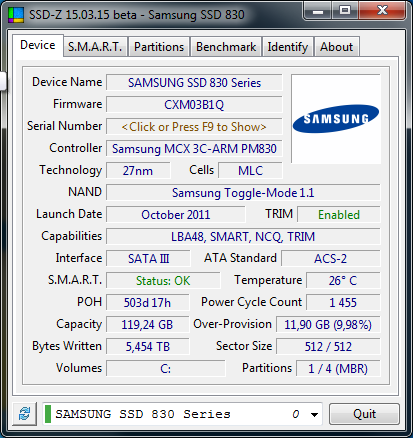Click the Capacity value 119,24 GB
This screenshot has height=438, width=413.
tap(148, 325)
